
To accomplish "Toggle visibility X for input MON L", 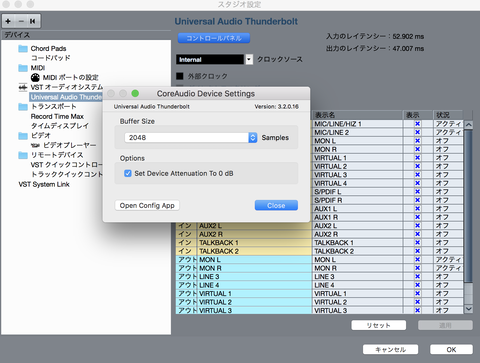I will (x=417, y=141).
